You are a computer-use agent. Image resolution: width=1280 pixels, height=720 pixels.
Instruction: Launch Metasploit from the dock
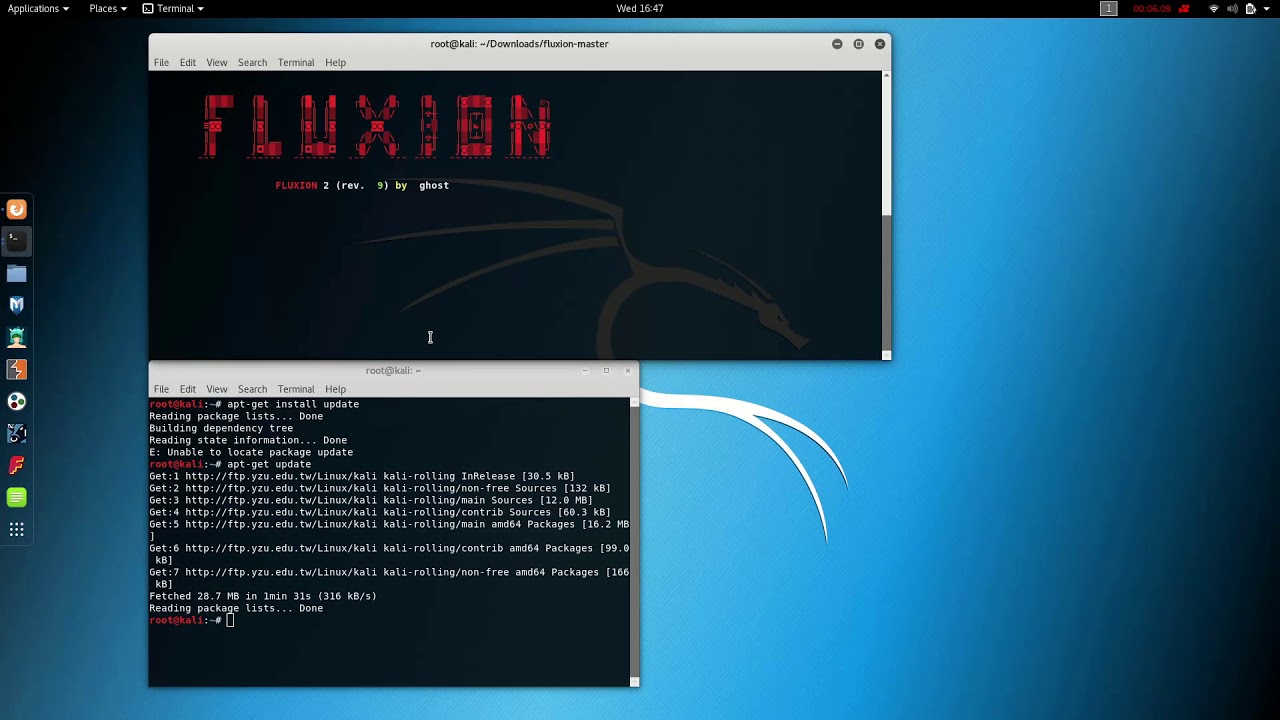(16, 305)
